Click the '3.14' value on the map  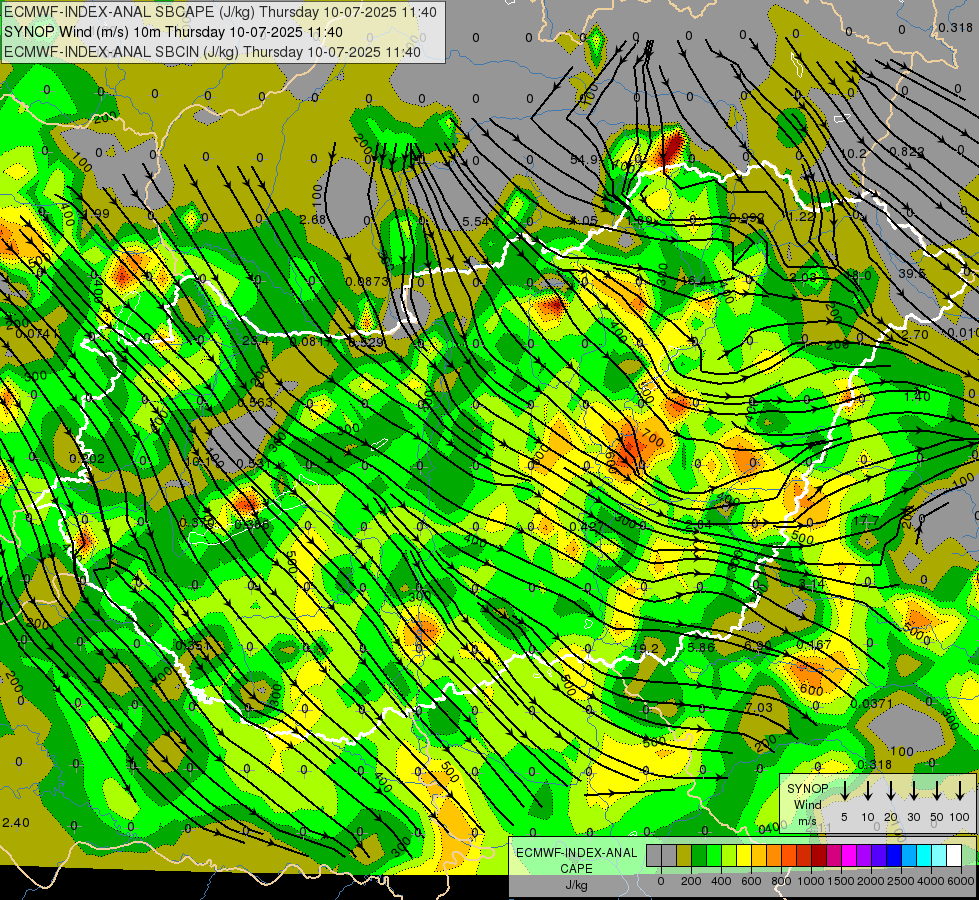click(812, 585)
